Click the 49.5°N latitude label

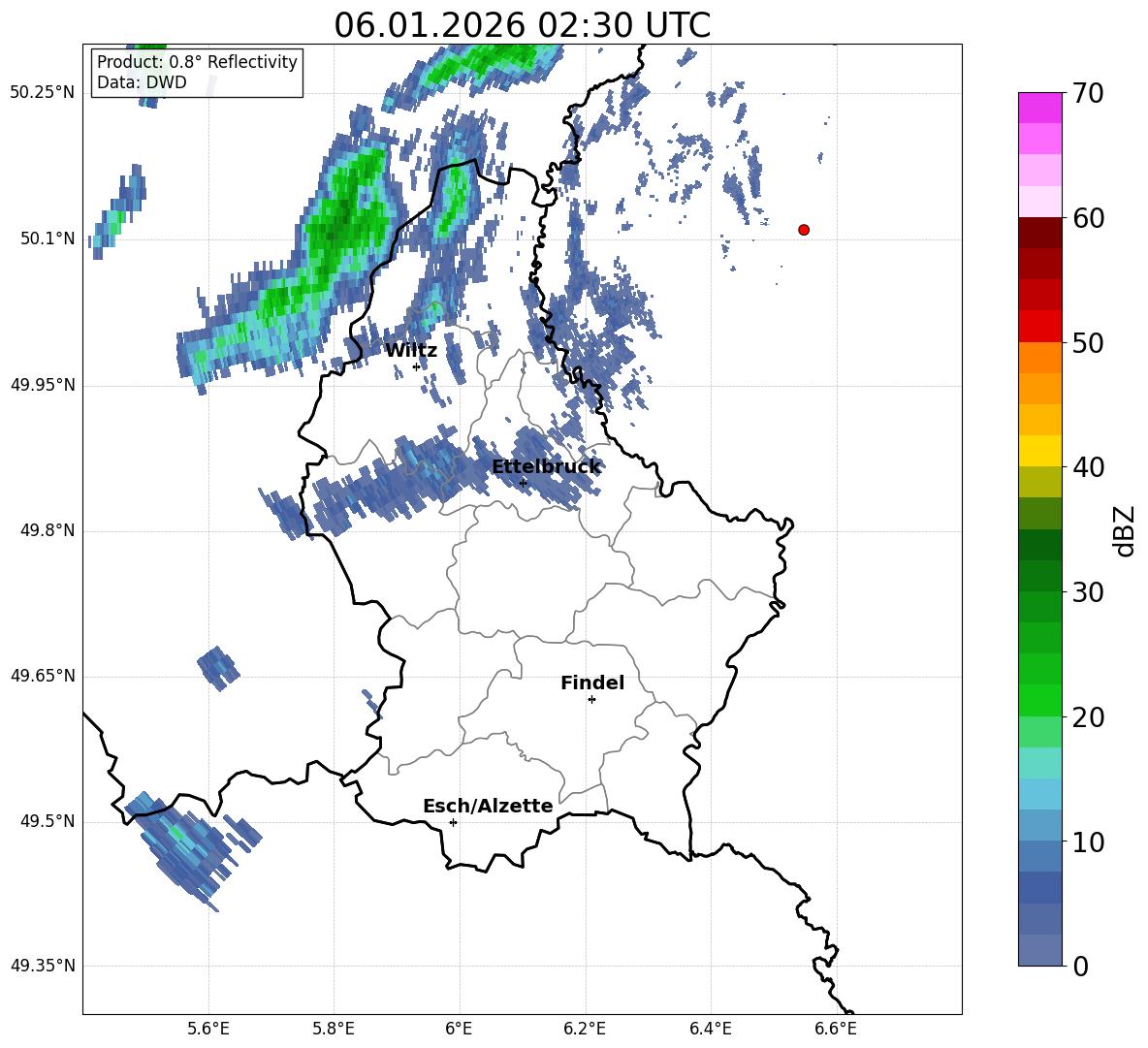[x=48, y=821]
